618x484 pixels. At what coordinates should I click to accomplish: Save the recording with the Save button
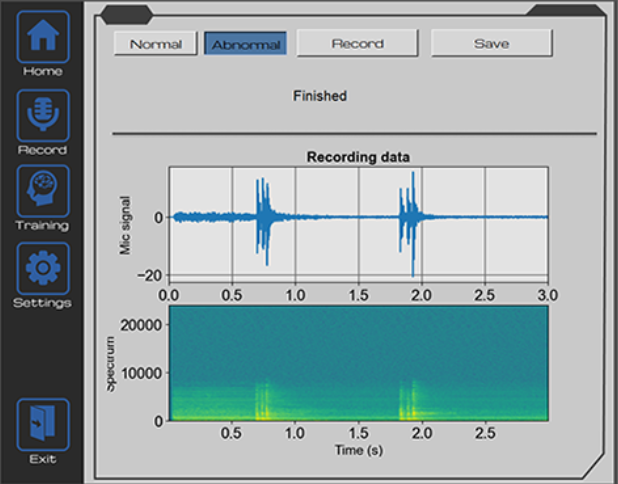tap(491, 44)
